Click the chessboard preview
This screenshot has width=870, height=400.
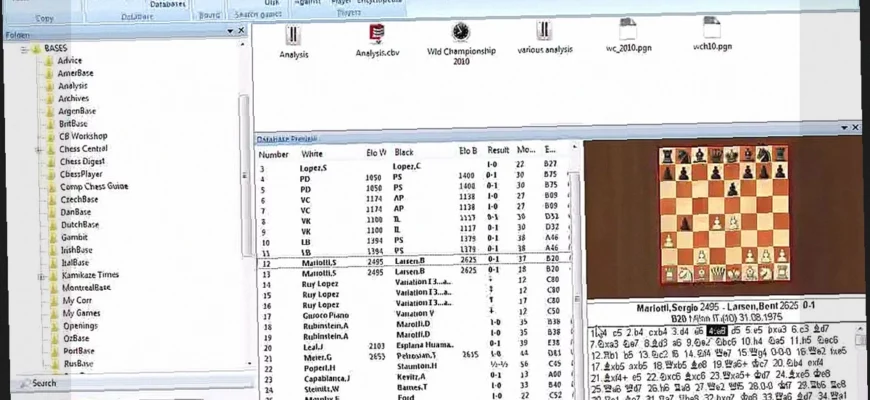click(x=723, y=215)
